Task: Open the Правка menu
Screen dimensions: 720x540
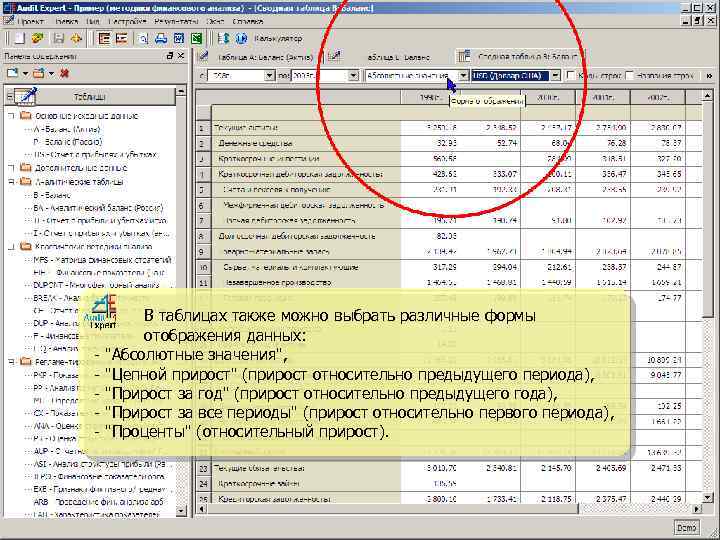Action: pos(67,21)
